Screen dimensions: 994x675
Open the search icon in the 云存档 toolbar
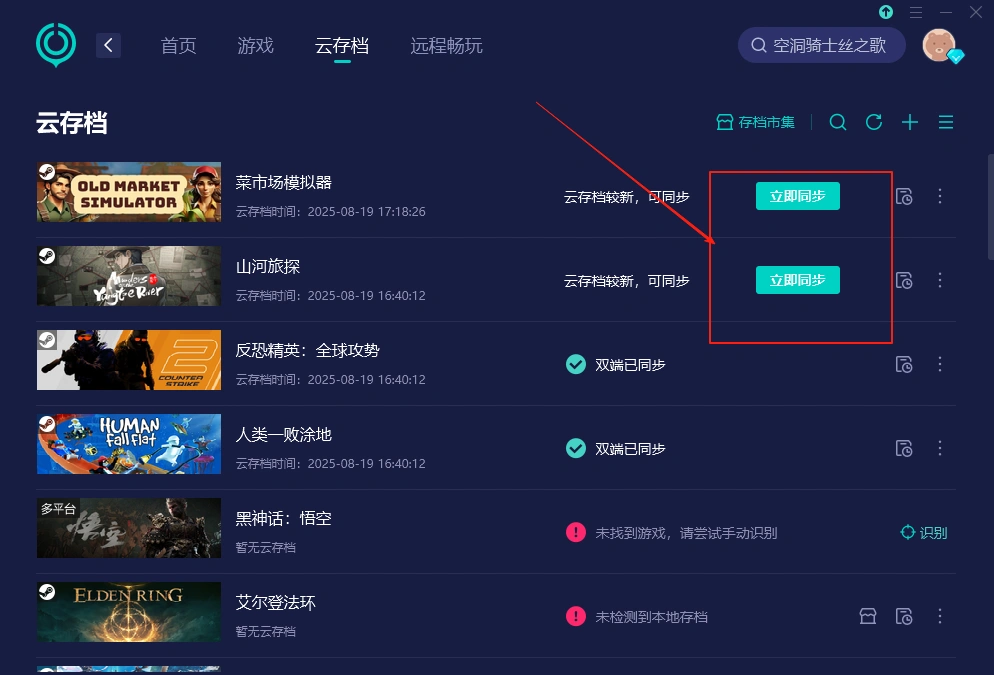[838, 122]
